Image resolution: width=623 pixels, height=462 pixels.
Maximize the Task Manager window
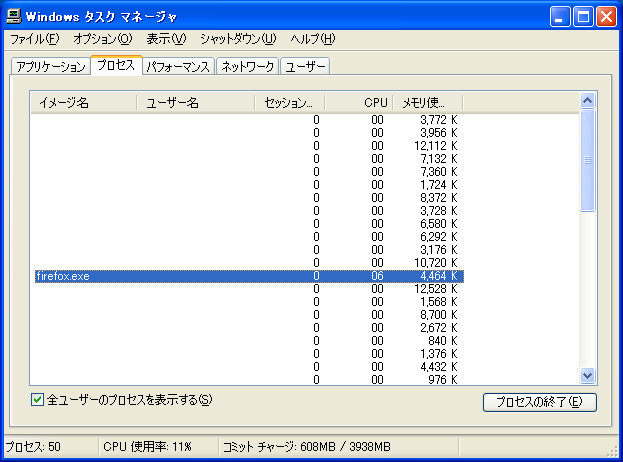click(x=583, y=17)
